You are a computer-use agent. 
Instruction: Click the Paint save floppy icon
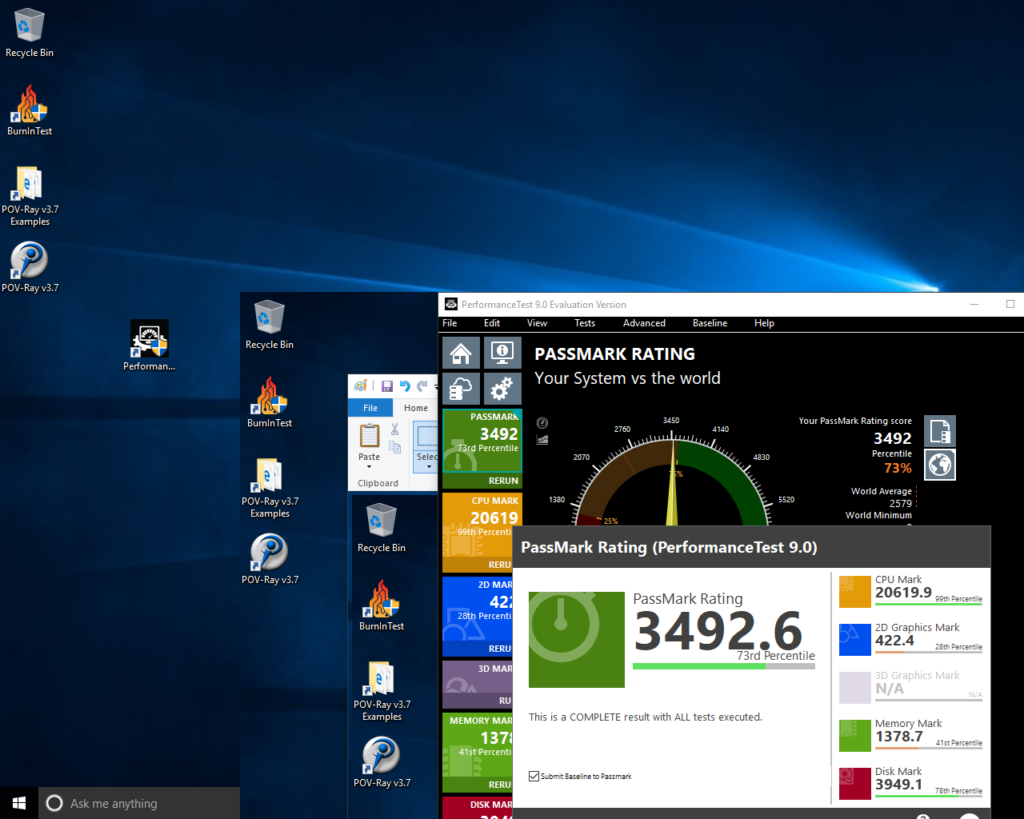coord(387,386)
